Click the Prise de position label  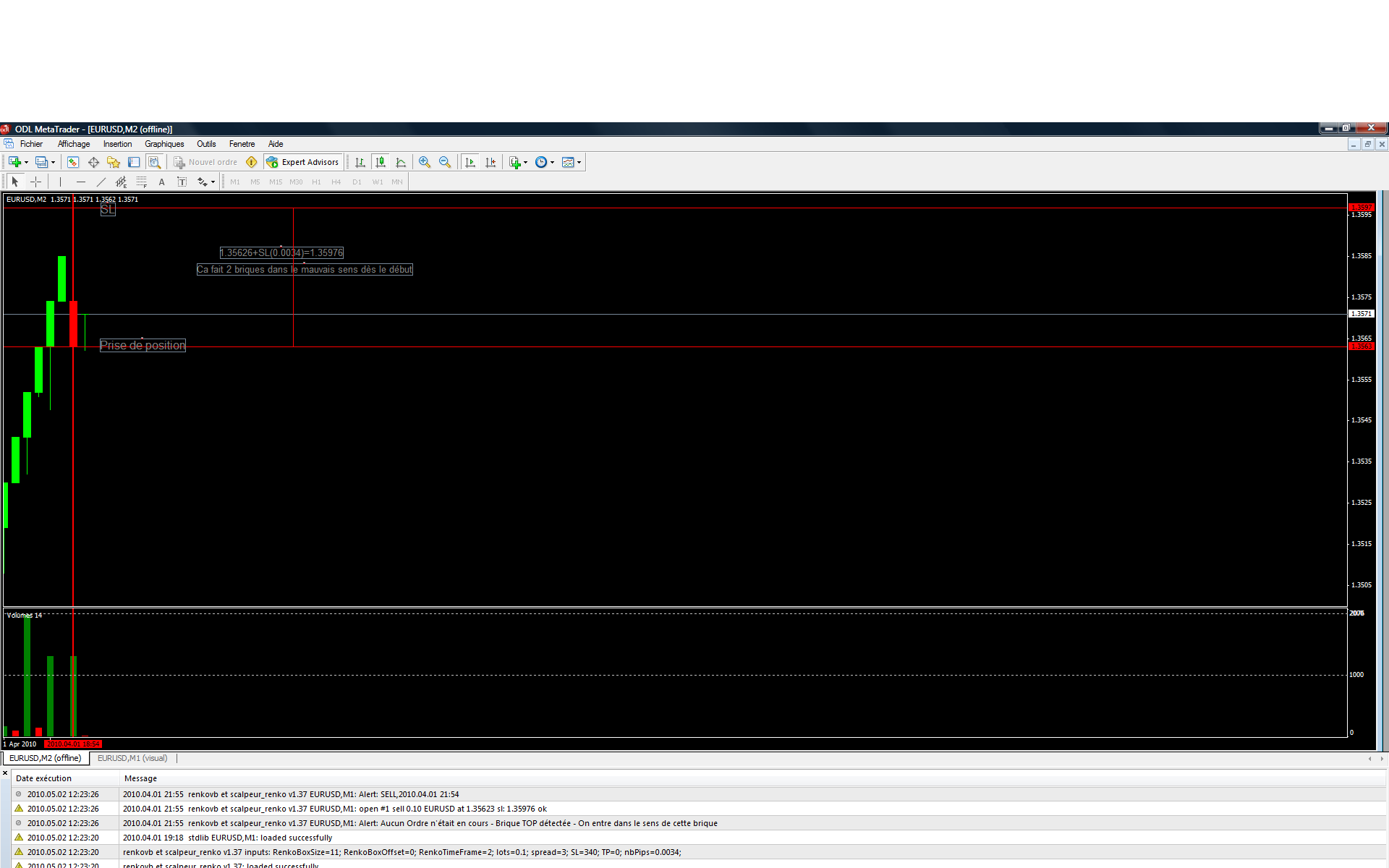click(x=143, y=346)
